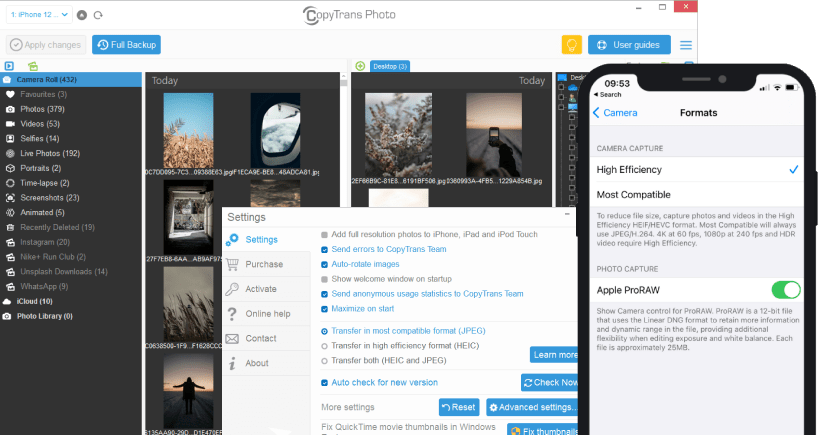Click the Videos (53) icon

coord(10,124)
